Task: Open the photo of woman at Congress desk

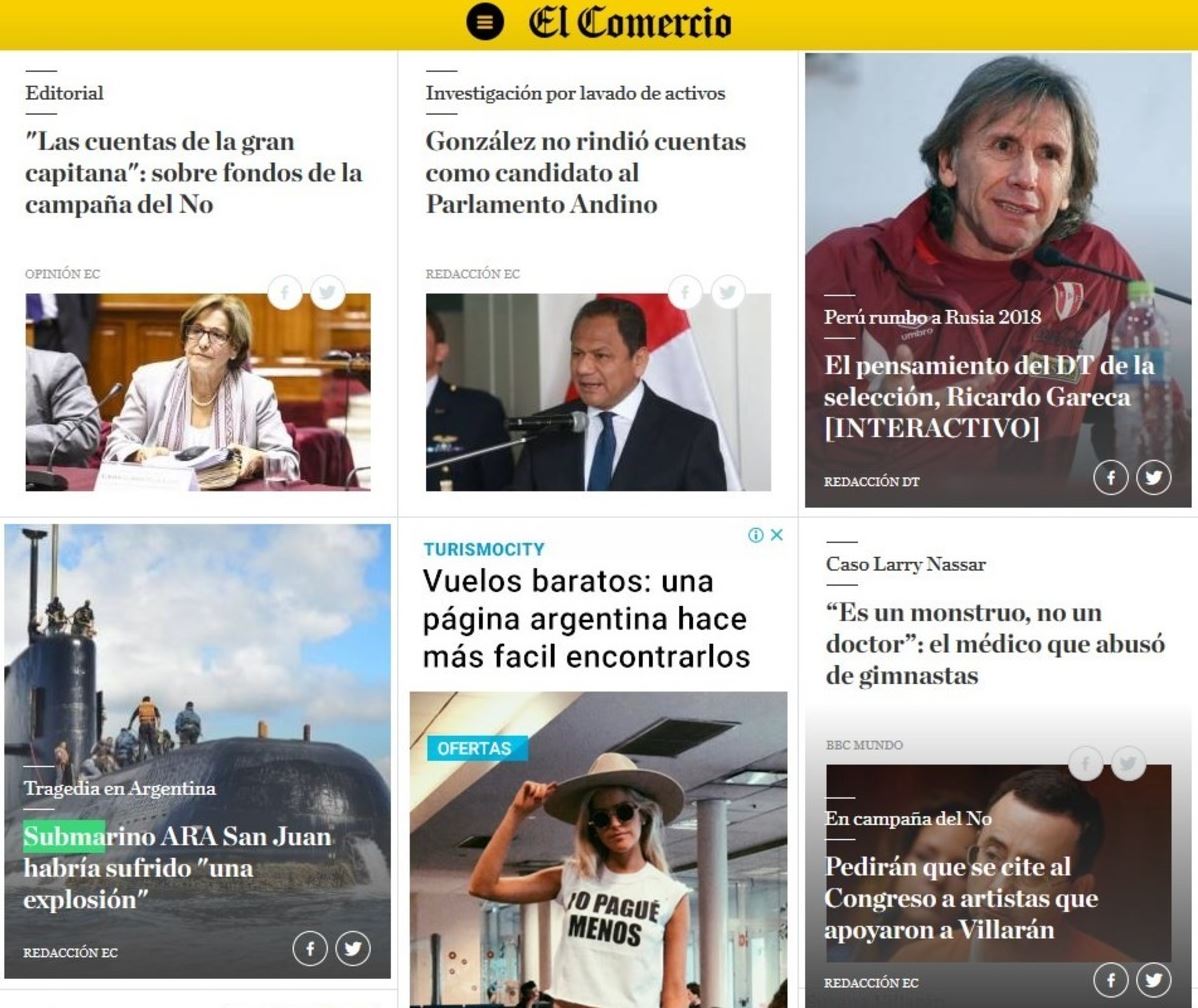Action: coord(198,392)
